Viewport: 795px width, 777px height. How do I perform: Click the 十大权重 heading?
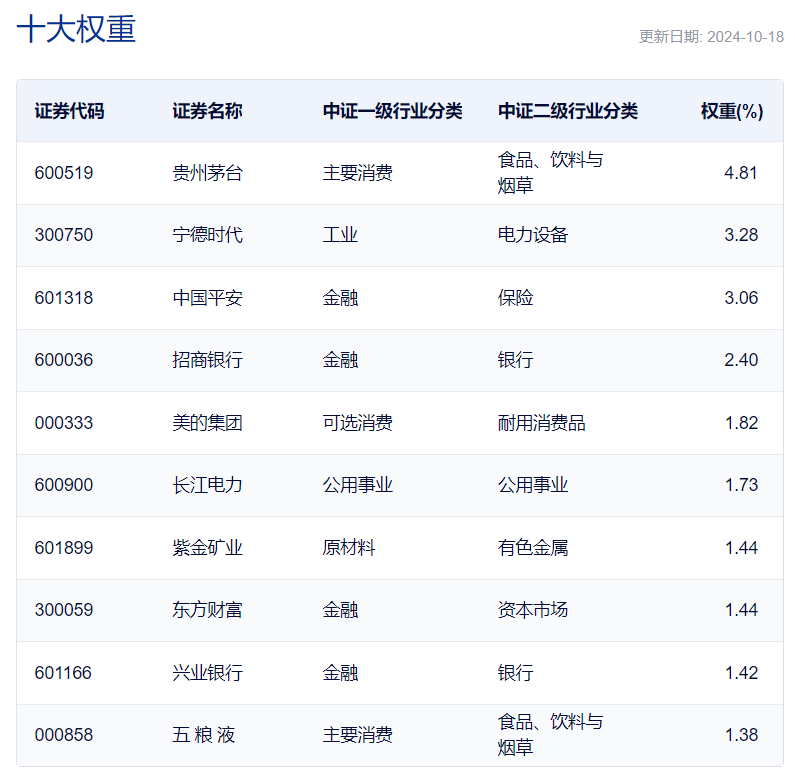point(76,29)
